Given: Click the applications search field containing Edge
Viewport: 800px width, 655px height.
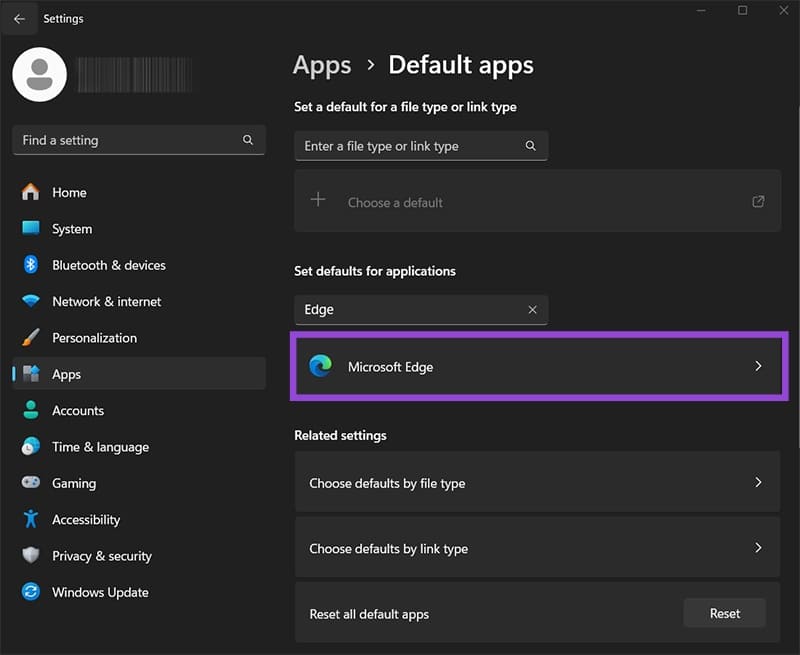Looking at the screenshot, I should click(421, 310).
